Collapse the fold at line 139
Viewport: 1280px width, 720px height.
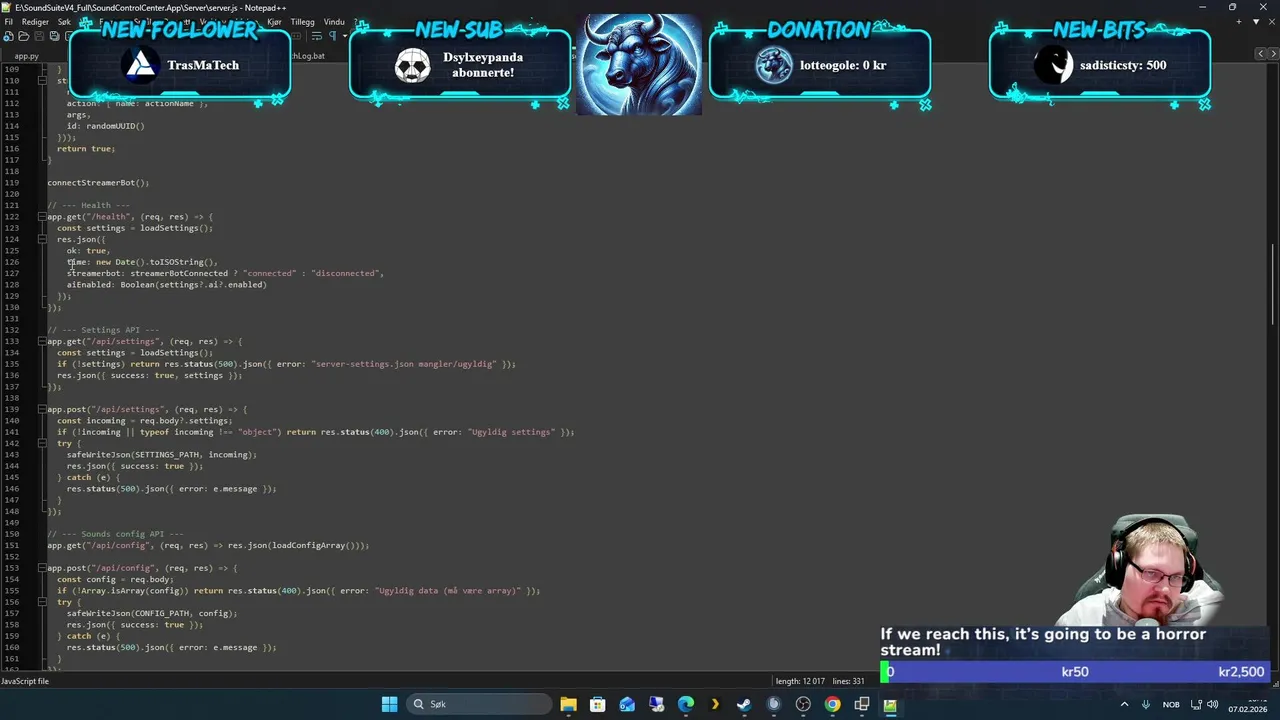[x=42, y=409]
